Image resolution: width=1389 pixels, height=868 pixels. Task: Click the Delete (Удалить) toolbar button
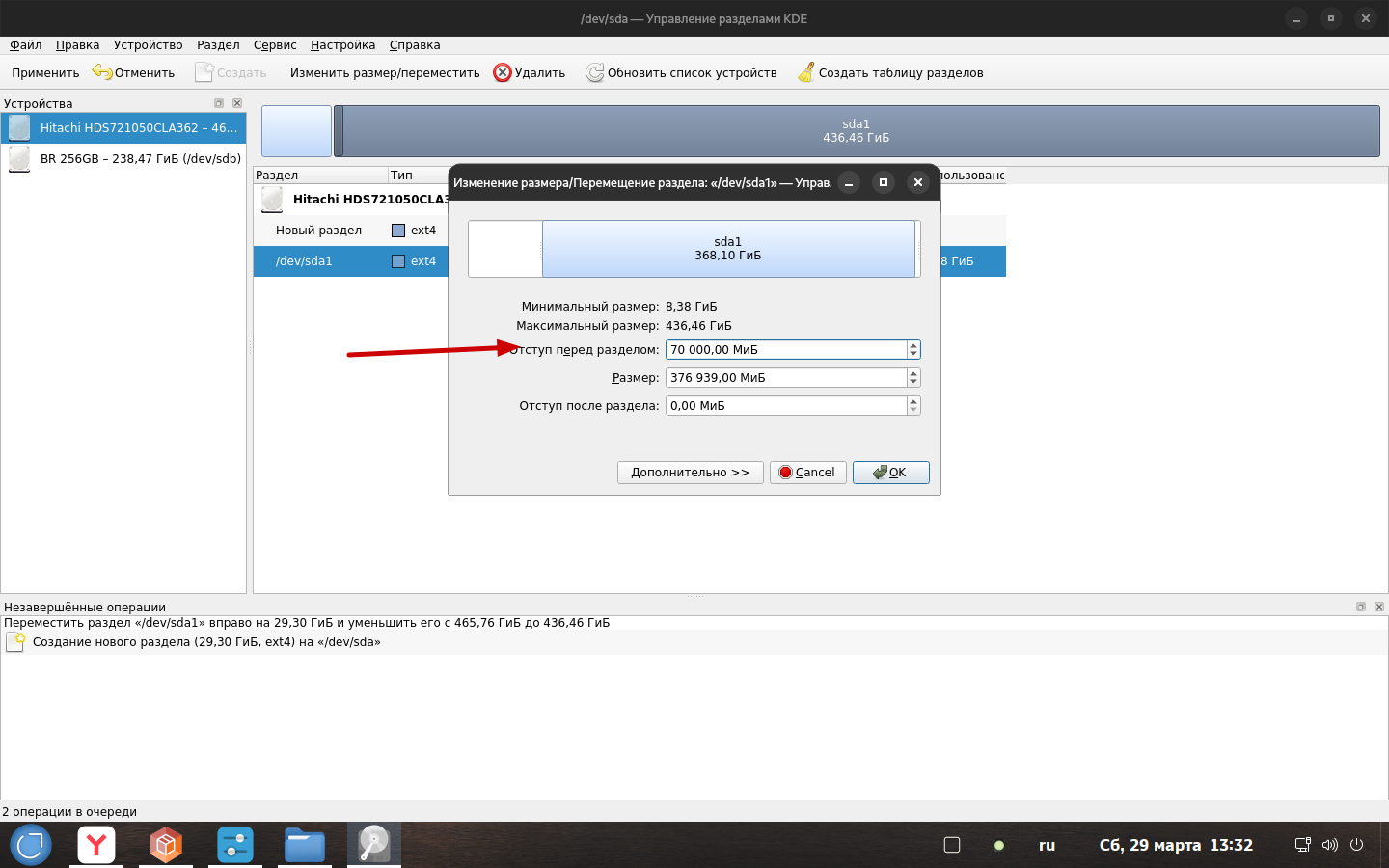(x=530, y=72)
